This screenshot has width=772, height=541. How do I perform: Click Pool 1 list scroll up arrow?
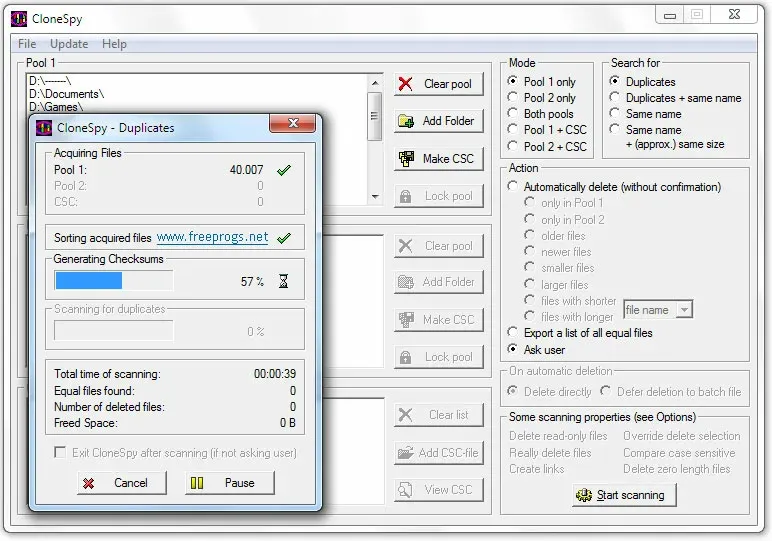[x=375, y=83]
